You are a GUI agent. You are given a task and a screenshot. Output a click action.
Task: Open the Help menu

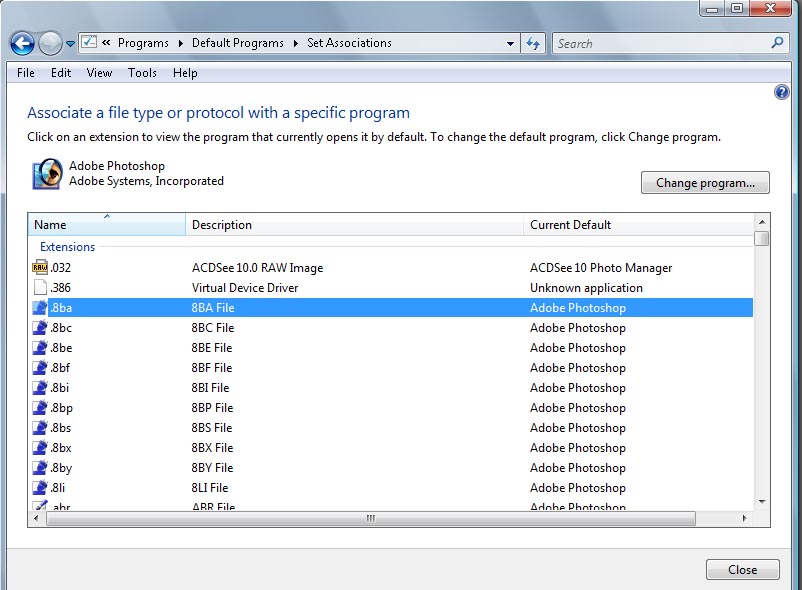click(x=185, y=73)
